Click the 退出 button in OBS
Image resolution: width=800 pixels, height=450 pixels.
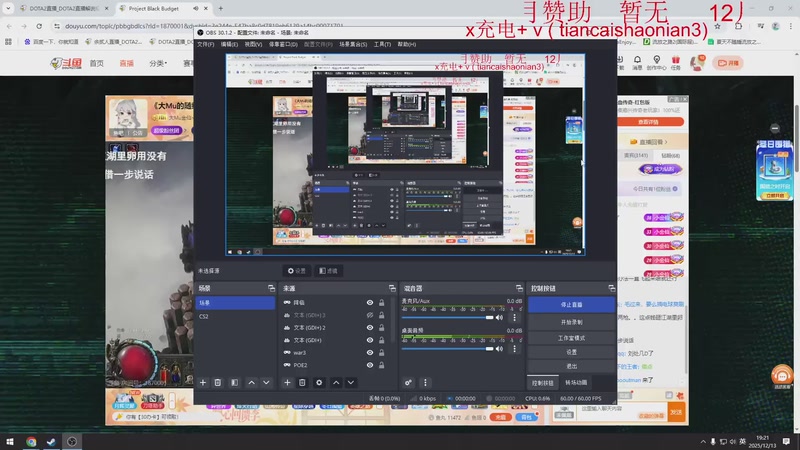click(571, 366)
